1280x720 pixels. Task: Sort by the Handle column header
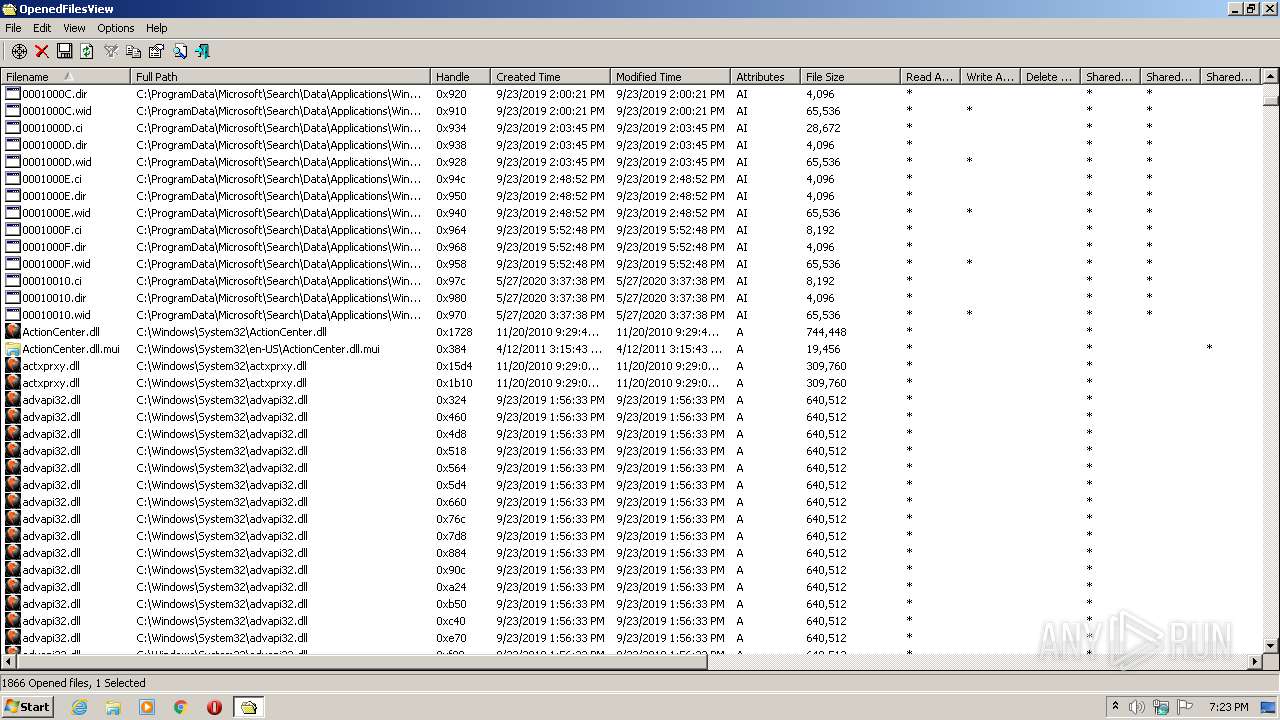(460, 76)
